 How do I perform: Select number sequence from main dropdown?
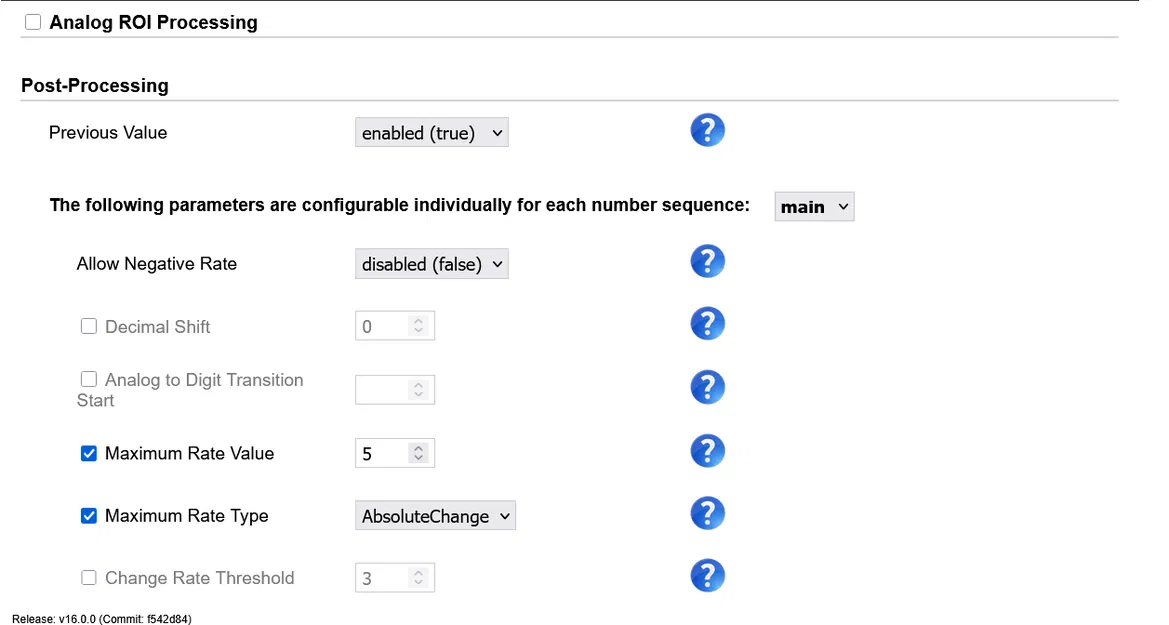(814, 207)
